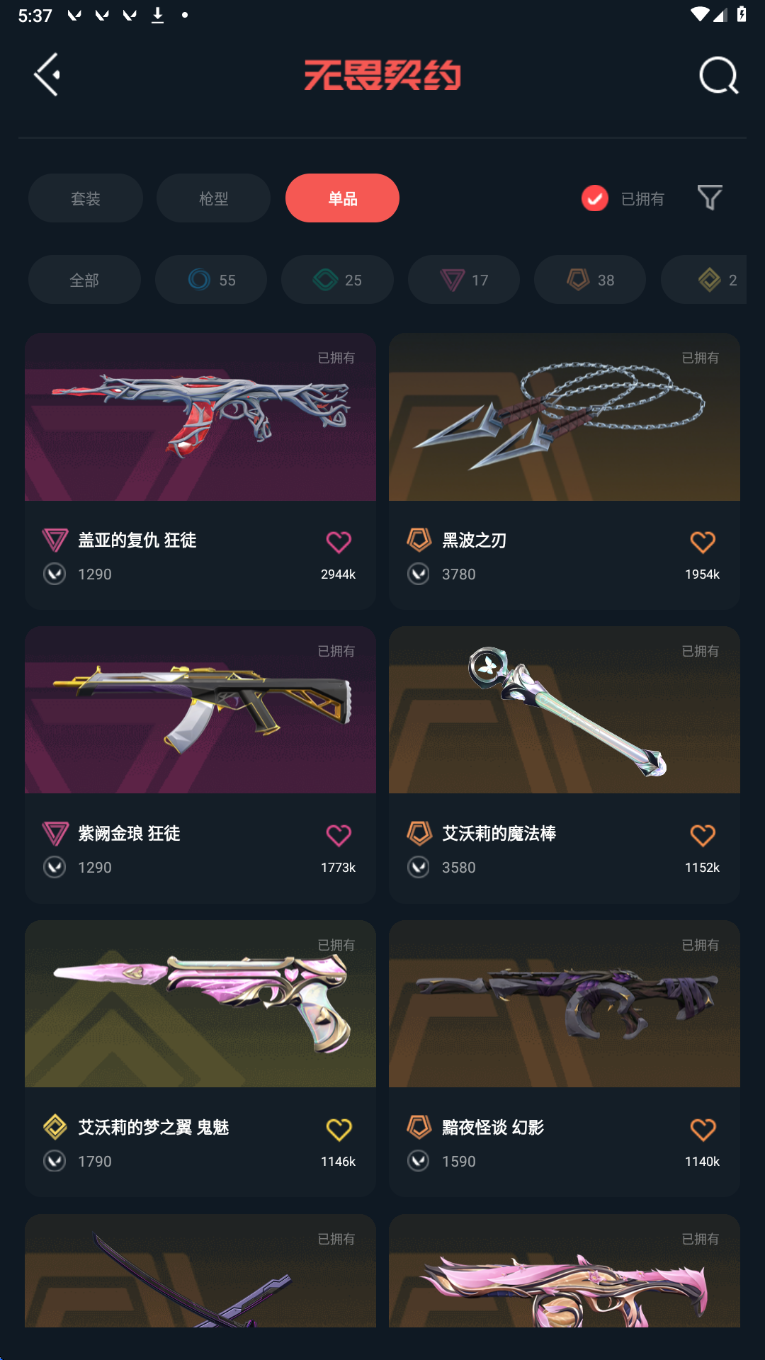This screenshot has width=765, height=1360.
Task: Tap the back arrow icon
Action: tap(47, 75)
